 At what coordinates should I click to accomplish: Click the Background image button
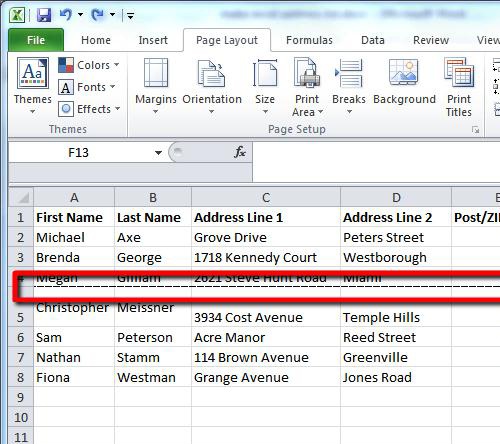(404, 82)
